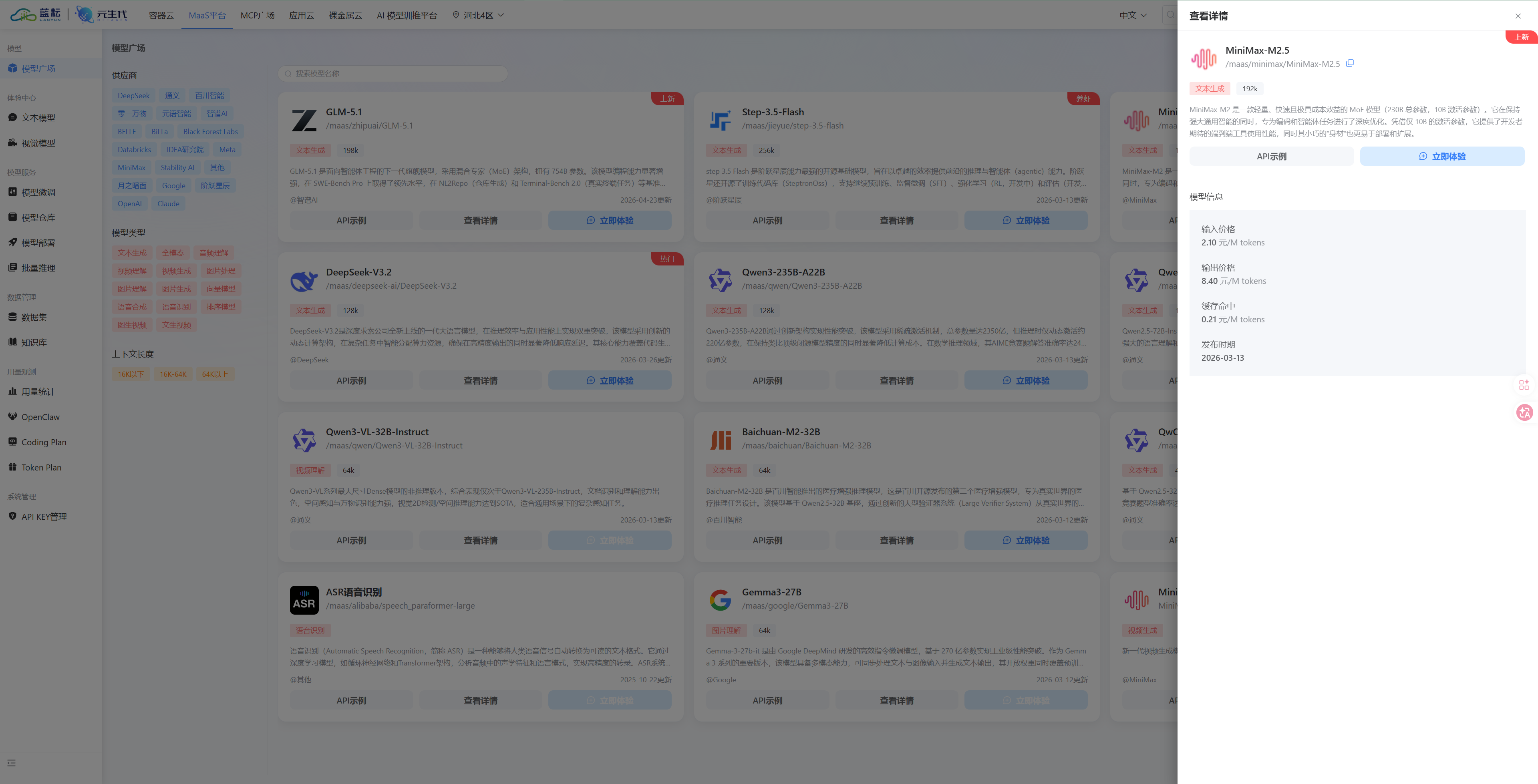
Task: Open the MCP广场 tab
Action: (257, 15)
